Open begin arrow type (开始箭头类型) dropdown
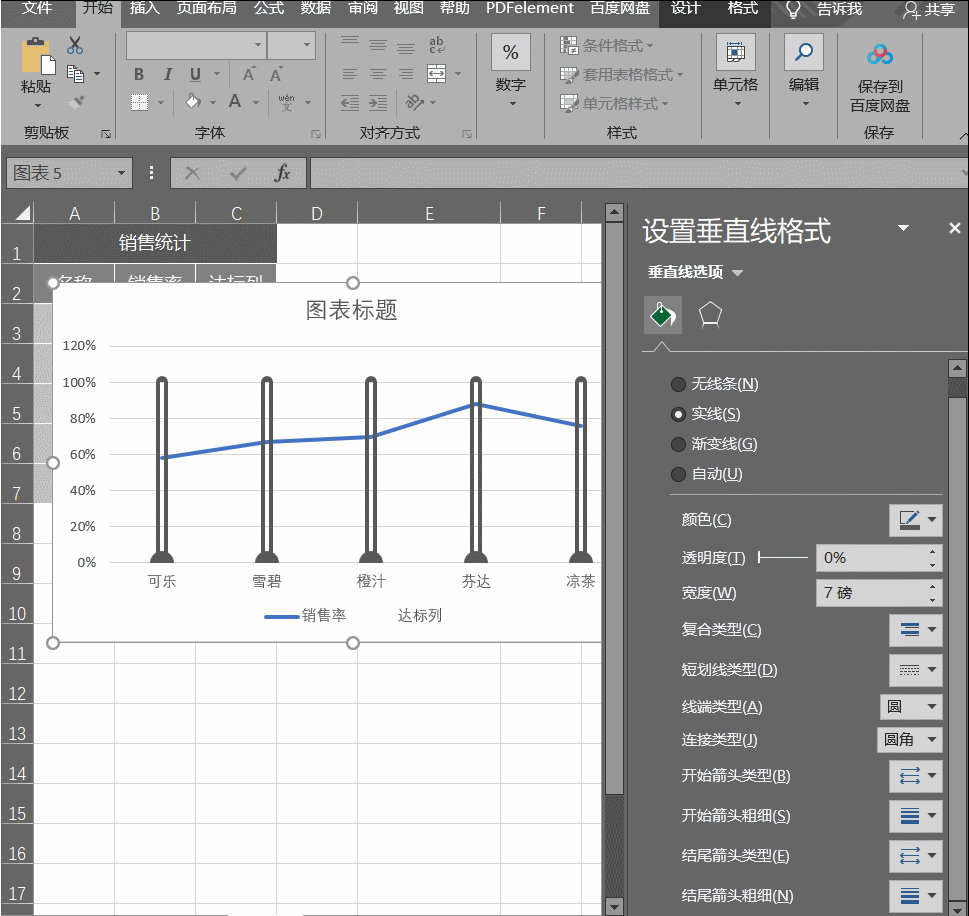This screenshot has width=969, height=916. pos(916,776)
